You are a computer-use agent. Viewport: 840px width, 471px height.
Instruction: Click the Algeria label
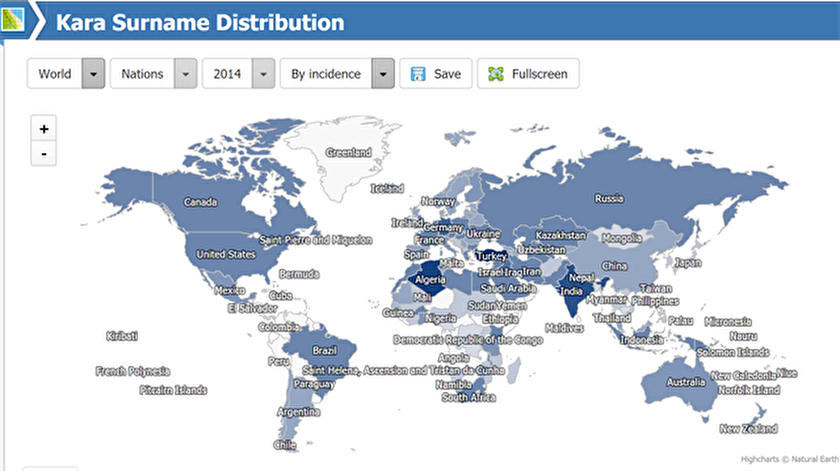pos(430,280)
